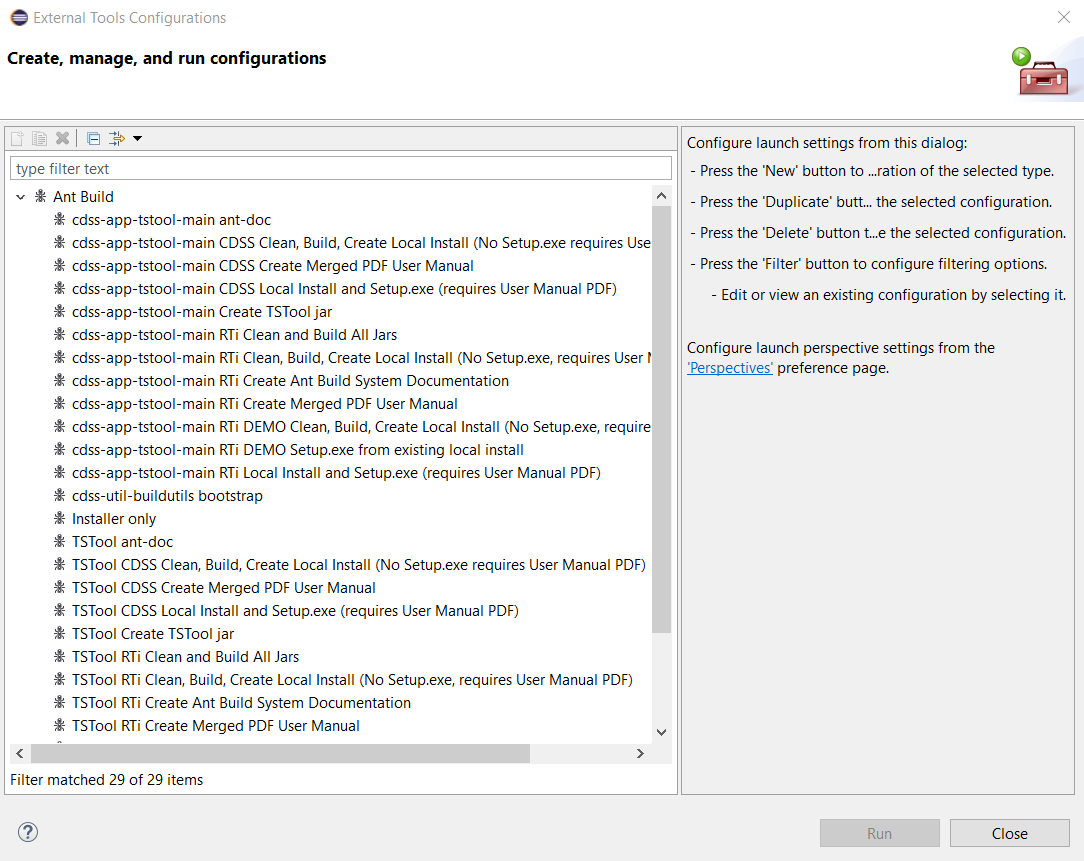Click the ant icon beside TSTool ant-doc
This screenshot has height=861, width=1084.
click(x=60, y=542)
